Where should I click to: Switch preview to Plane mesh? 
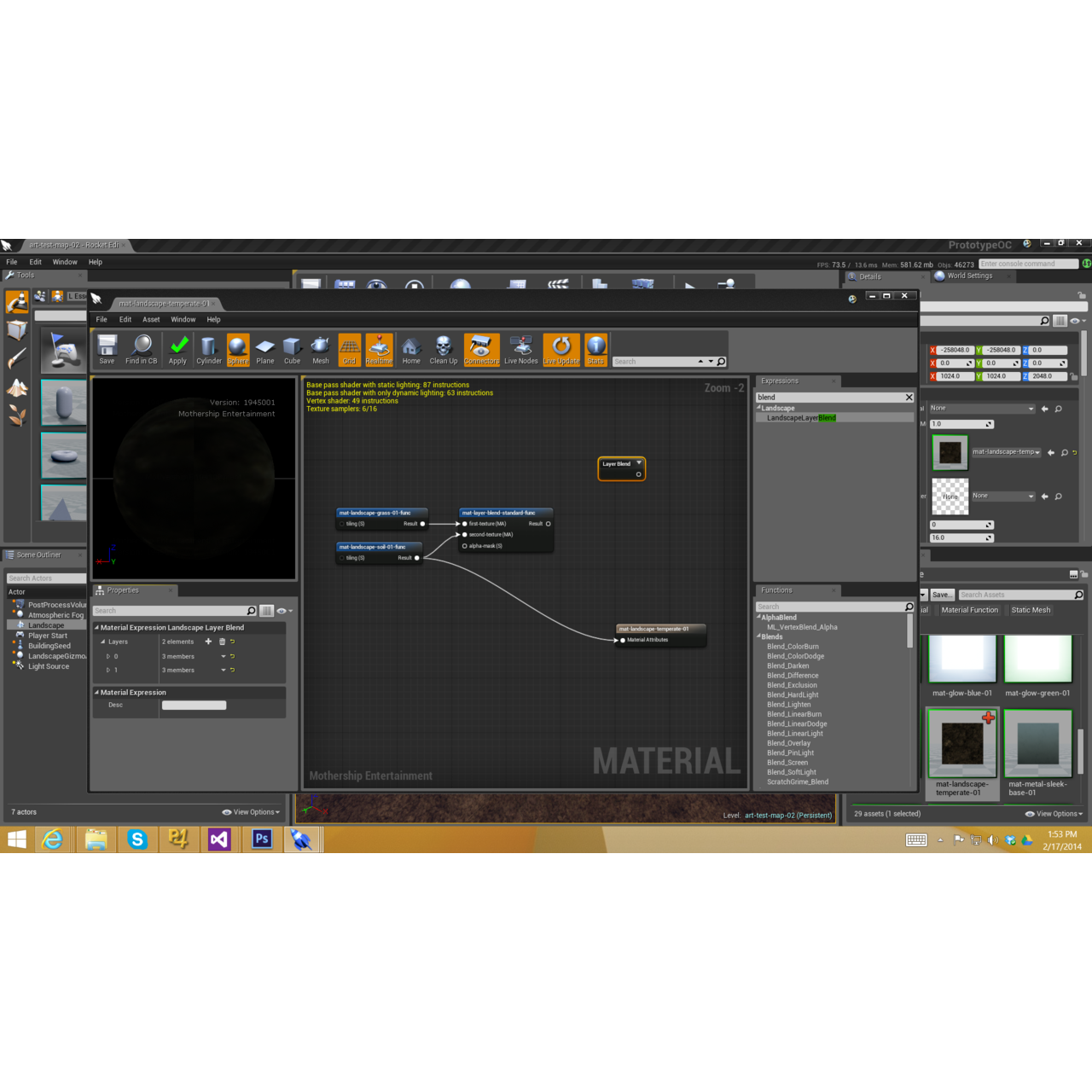(265, 347)
